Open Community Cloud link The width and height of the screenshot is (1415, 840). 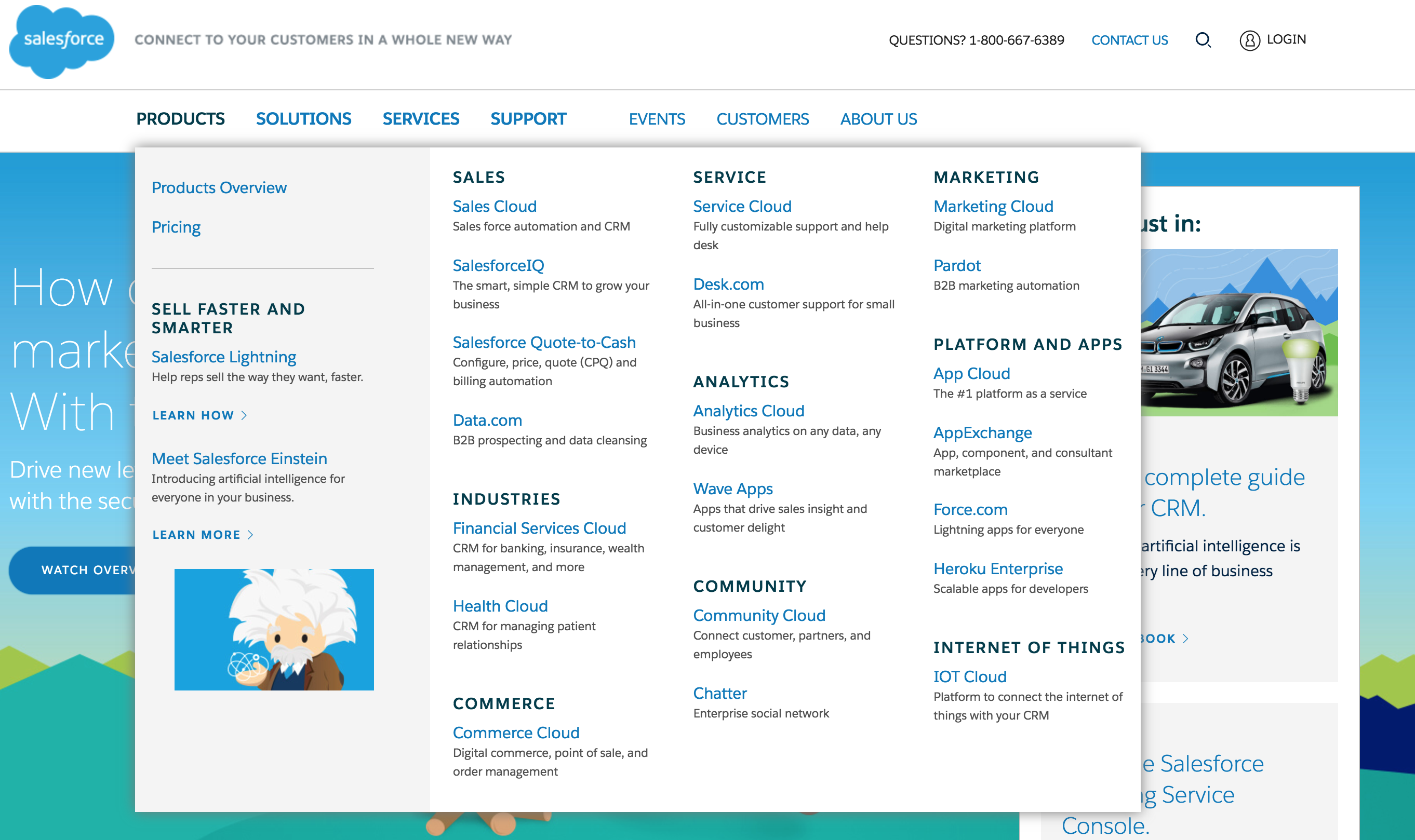pyautogui.click(x=759, y=615)
